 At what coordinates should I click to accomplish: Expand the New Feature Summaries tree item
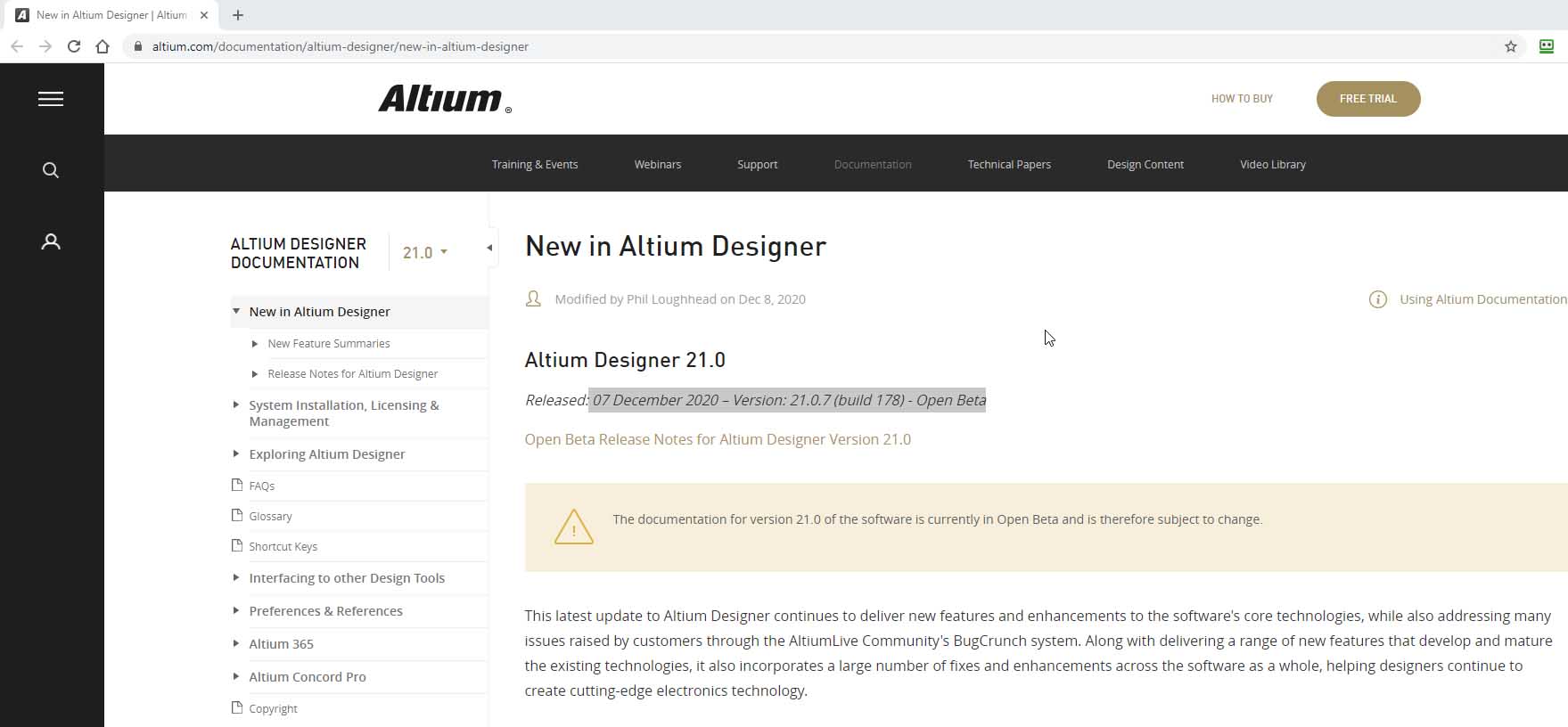(x=255, y=344)
